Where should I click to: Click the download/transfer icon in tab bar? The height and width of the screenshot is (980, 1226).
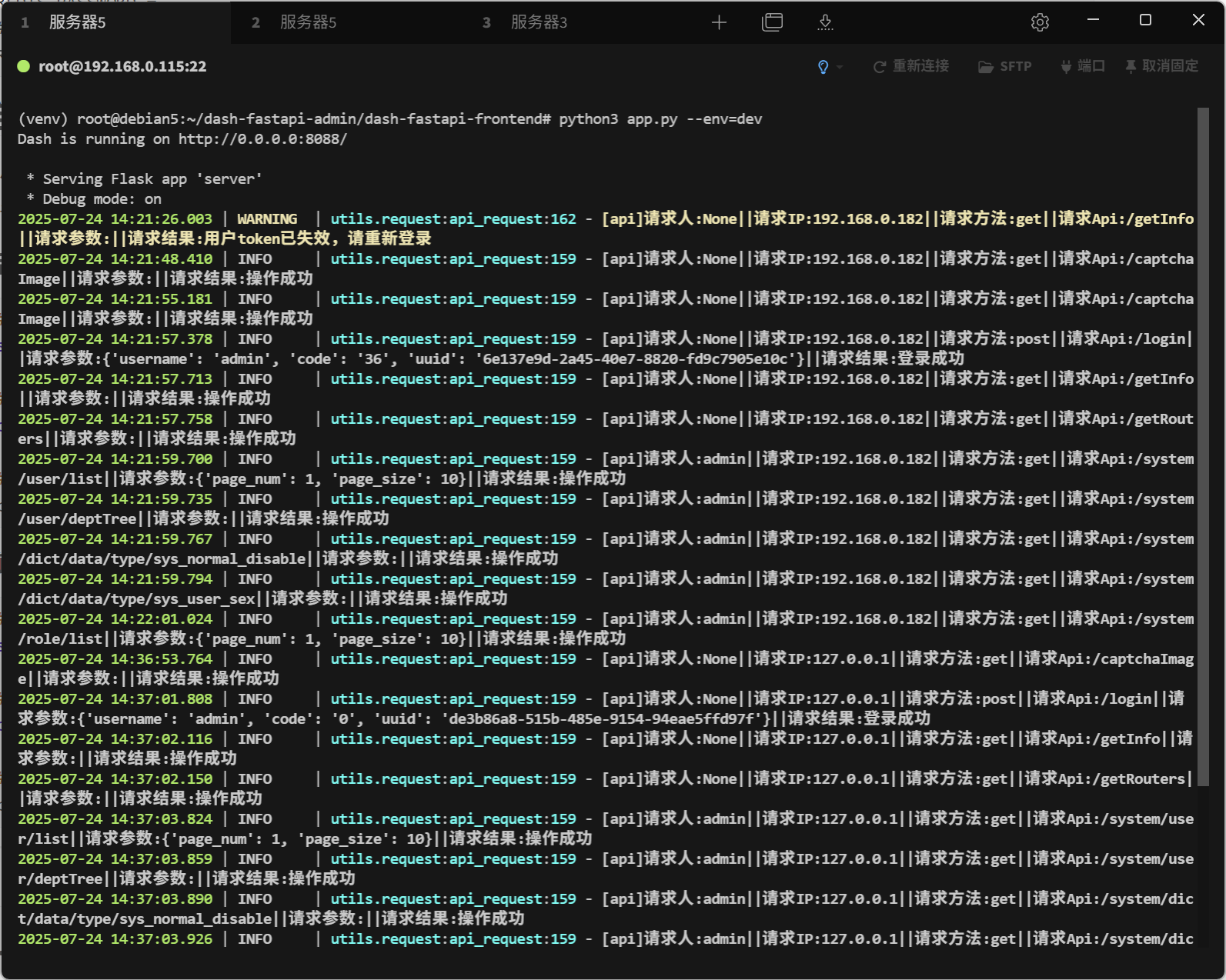tap(825, 22)
